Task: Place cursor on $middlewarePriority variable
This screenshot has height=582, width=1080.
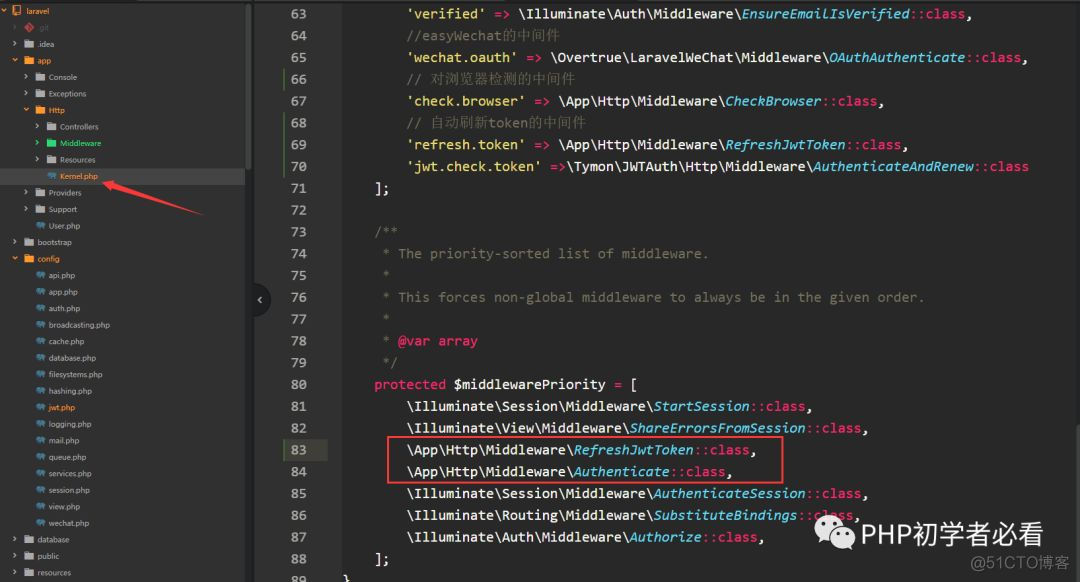Action: pos(529,384)
